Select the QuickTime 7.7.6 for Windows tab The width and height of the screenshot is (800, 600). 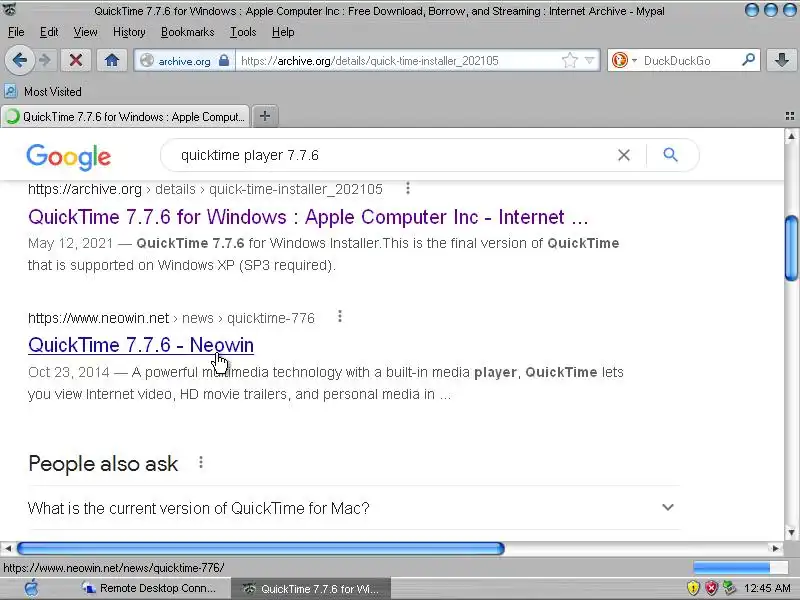125,116
